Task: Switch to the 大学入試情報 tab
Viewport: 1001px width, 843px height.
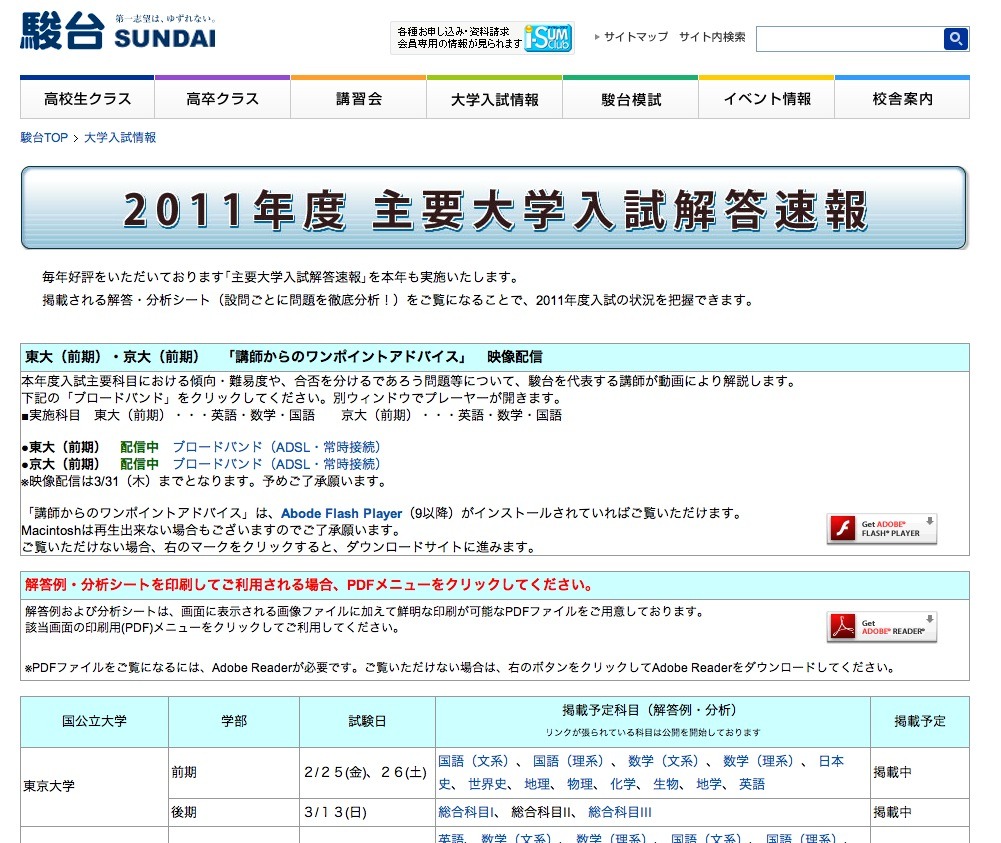Action: click(494, 99)
